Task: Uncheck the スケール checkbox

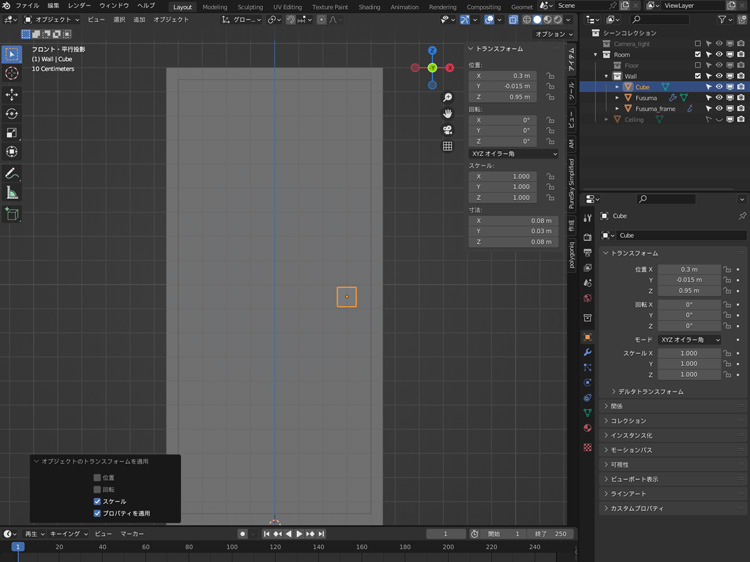Action: tap(97, 501)
